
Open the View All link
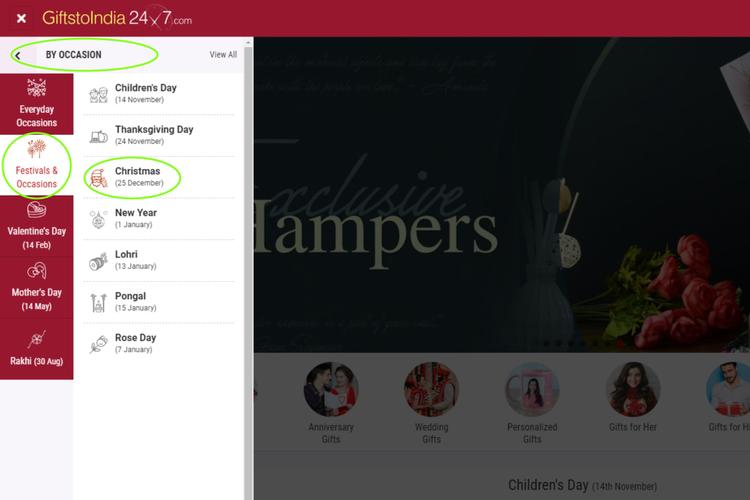click(223, 55)
